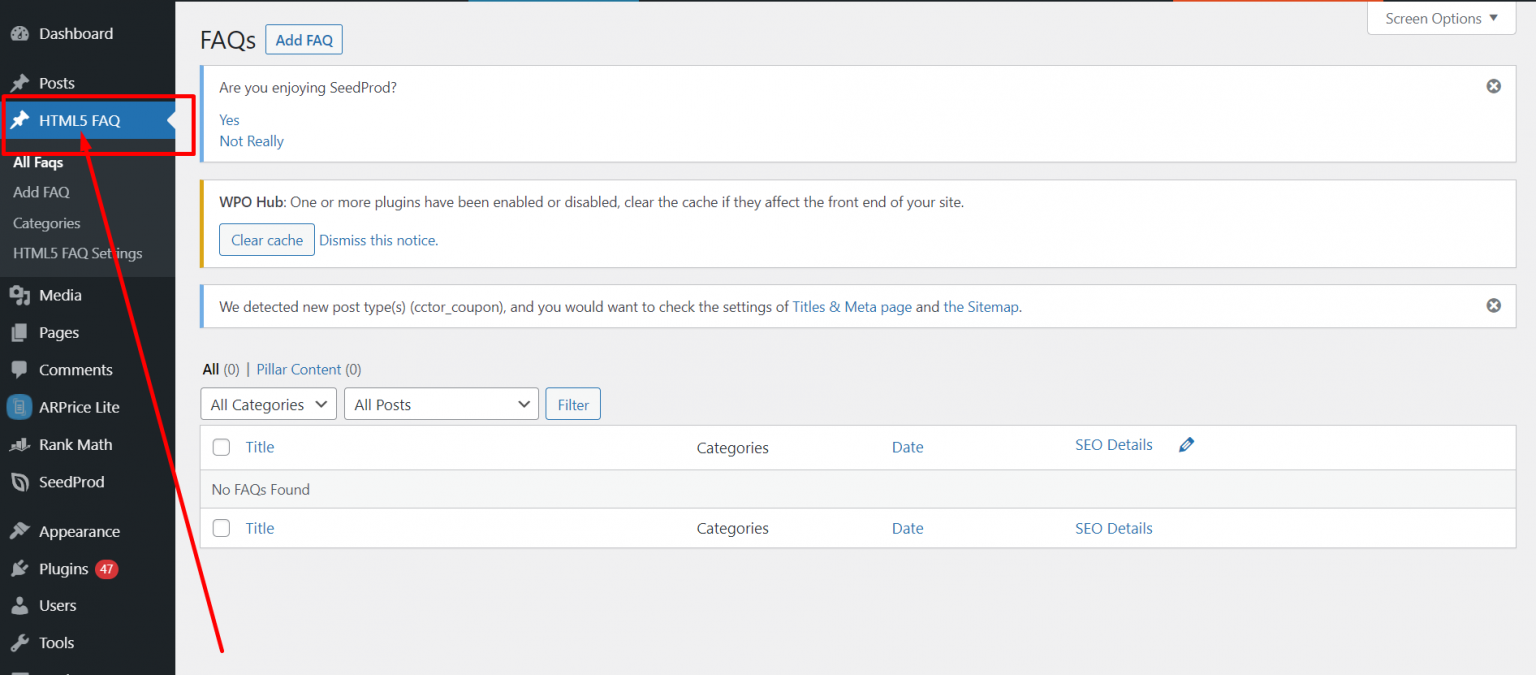Viewport: 1536px width, 675px height.
Task: Click the pencil icon next to SEO Details
Action: tap(1186, 444)
